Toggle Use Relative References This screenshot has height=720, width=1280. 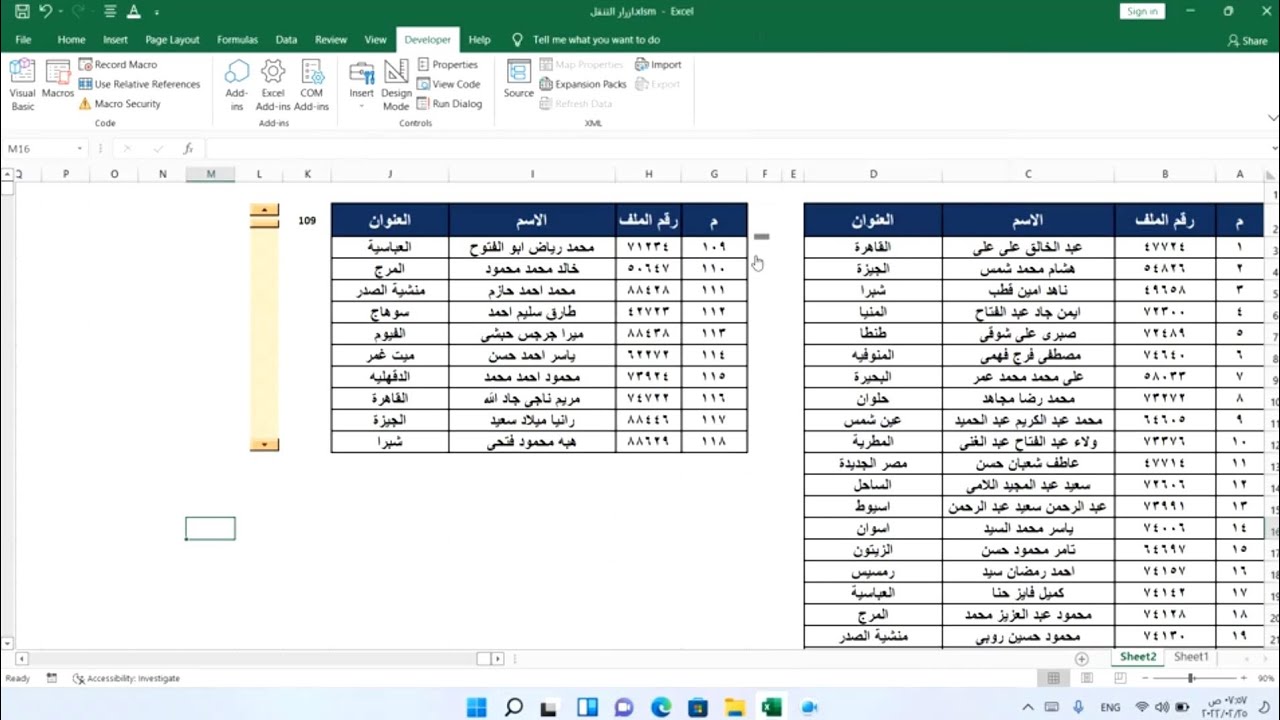[x=139, y=84]
